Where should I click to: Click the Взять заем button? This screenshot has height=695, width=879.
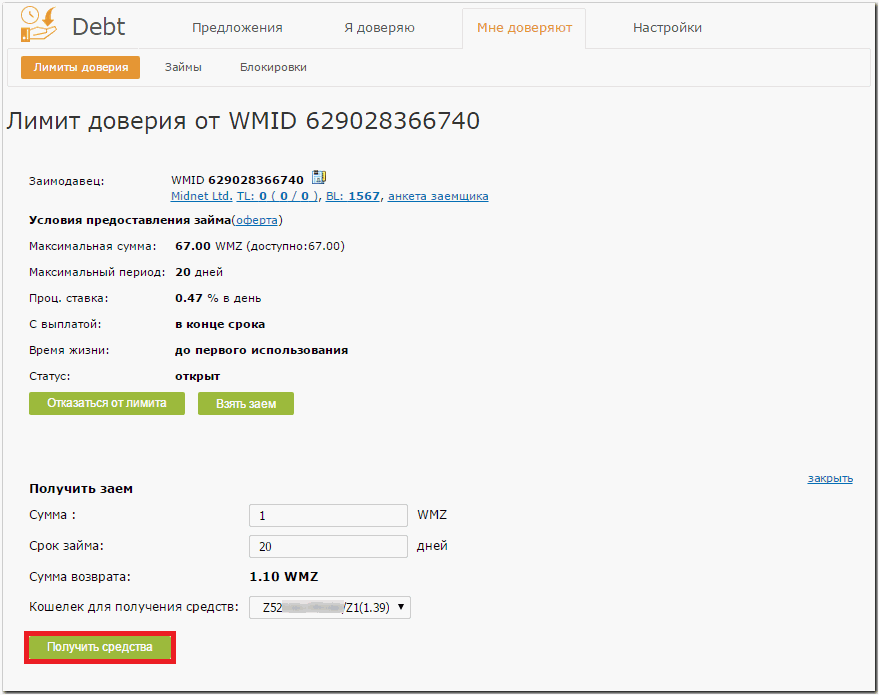[246, 404]
